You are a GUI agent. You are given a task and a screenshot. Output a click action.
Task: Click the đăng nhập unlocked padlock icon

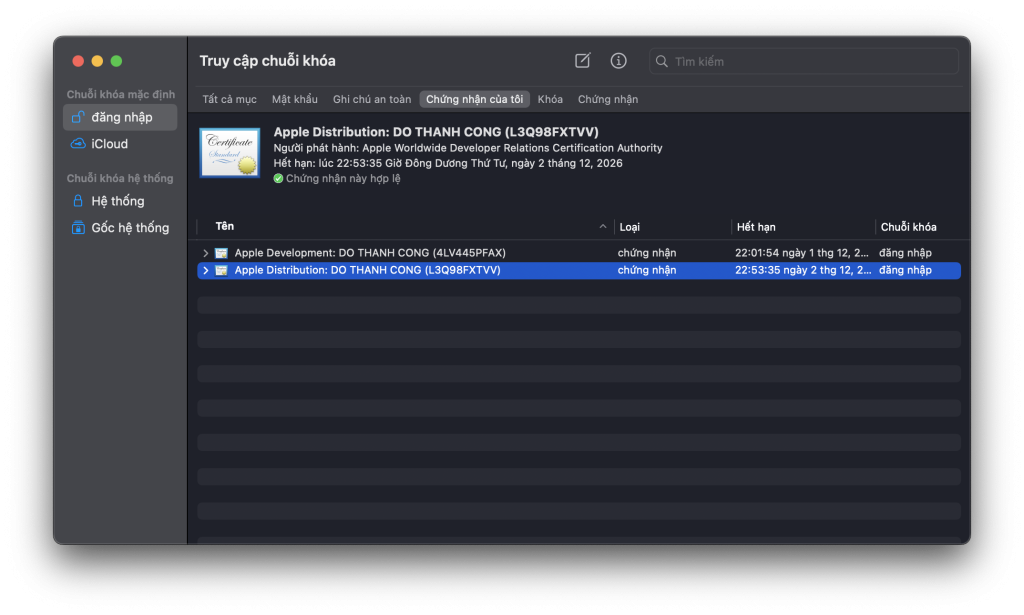click(x=78, y=117)
